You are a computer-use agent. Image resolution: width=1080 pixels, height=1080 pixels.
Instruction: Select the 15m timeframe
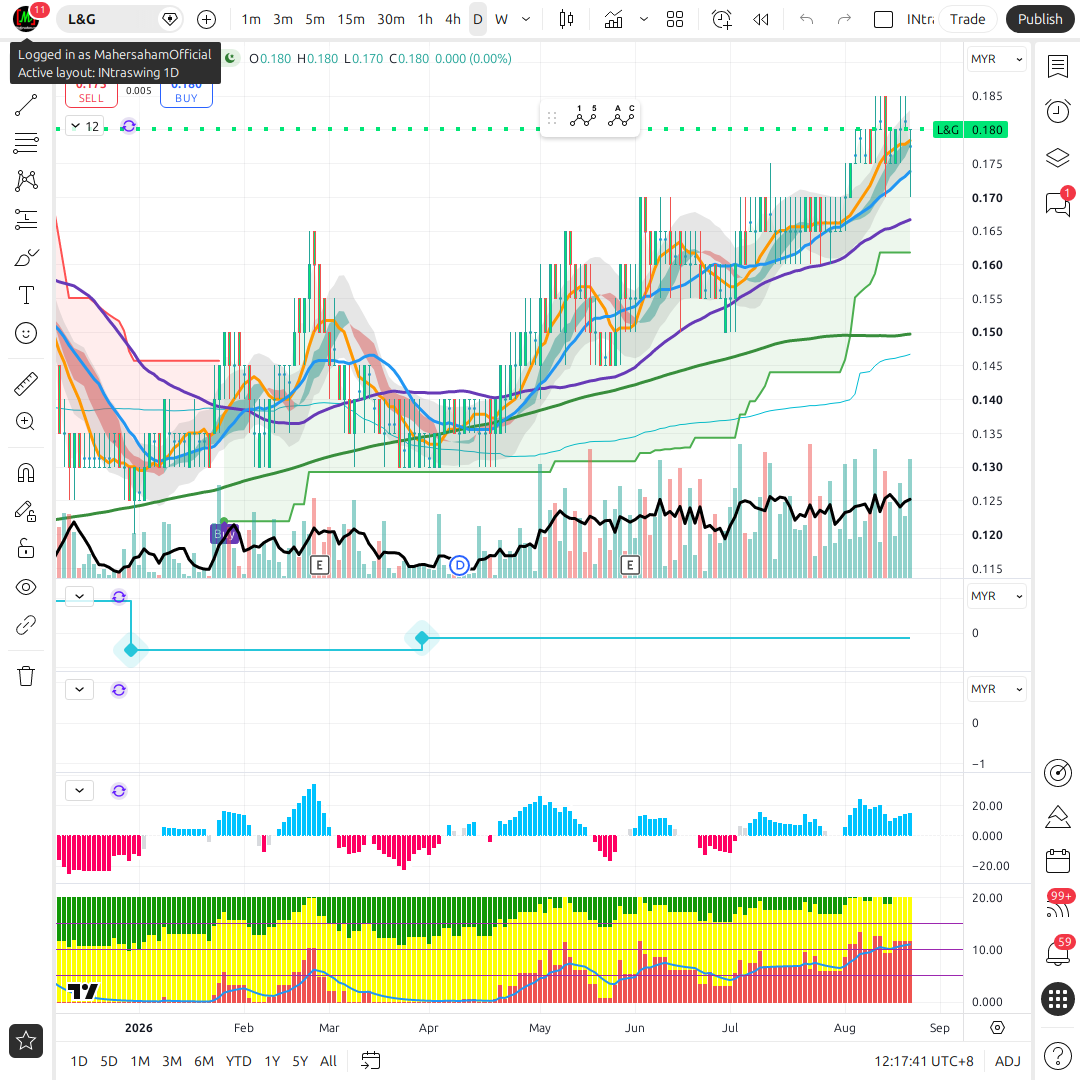click(351, 19)
